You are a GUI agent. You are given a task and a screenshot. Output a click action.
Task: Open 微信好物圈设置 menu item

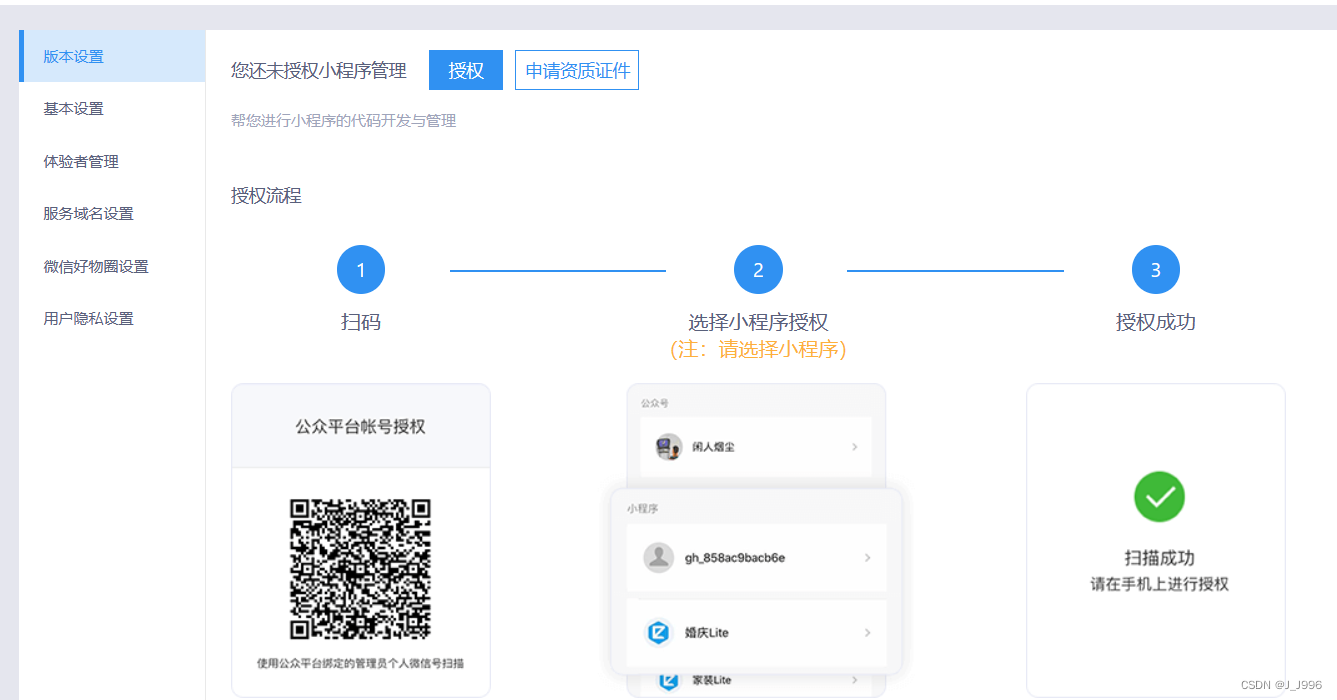[112, 266]
